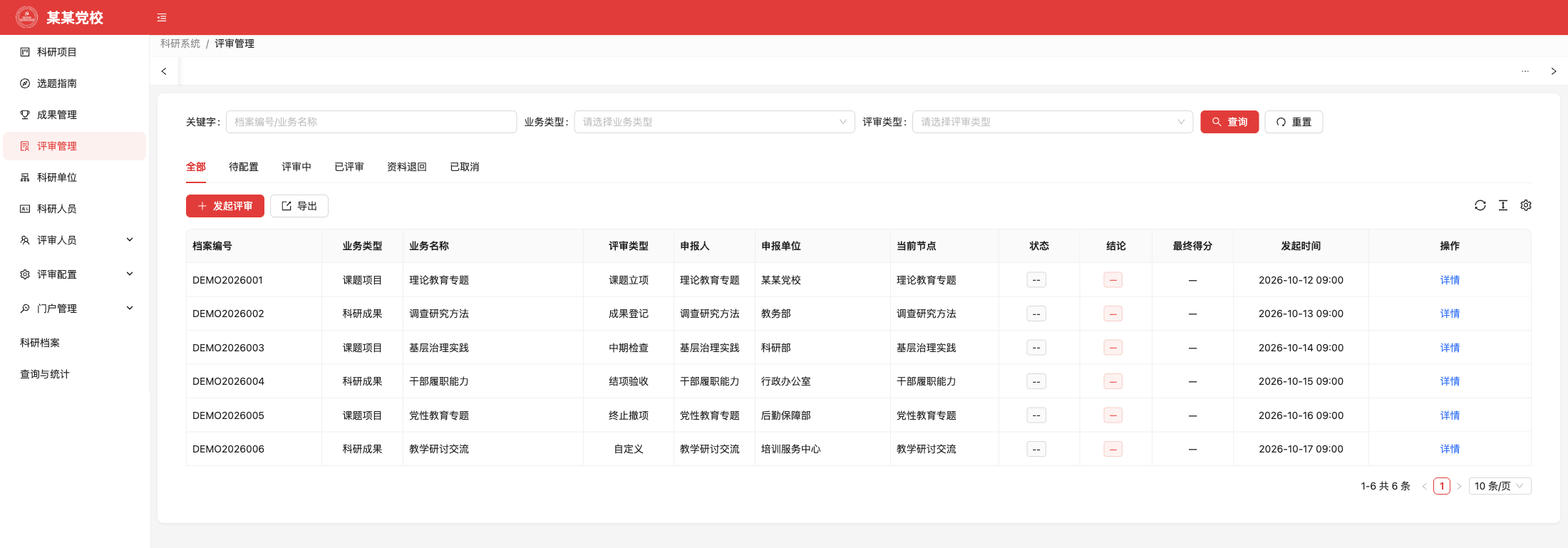Switch to the 全部 tab
This screenshot has width=1568, height=548.
196,167
